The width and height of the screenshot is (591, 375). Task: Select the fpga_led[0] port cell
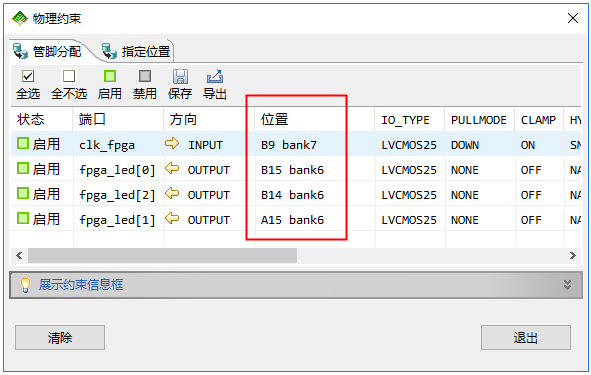click(x=118, y=170)
